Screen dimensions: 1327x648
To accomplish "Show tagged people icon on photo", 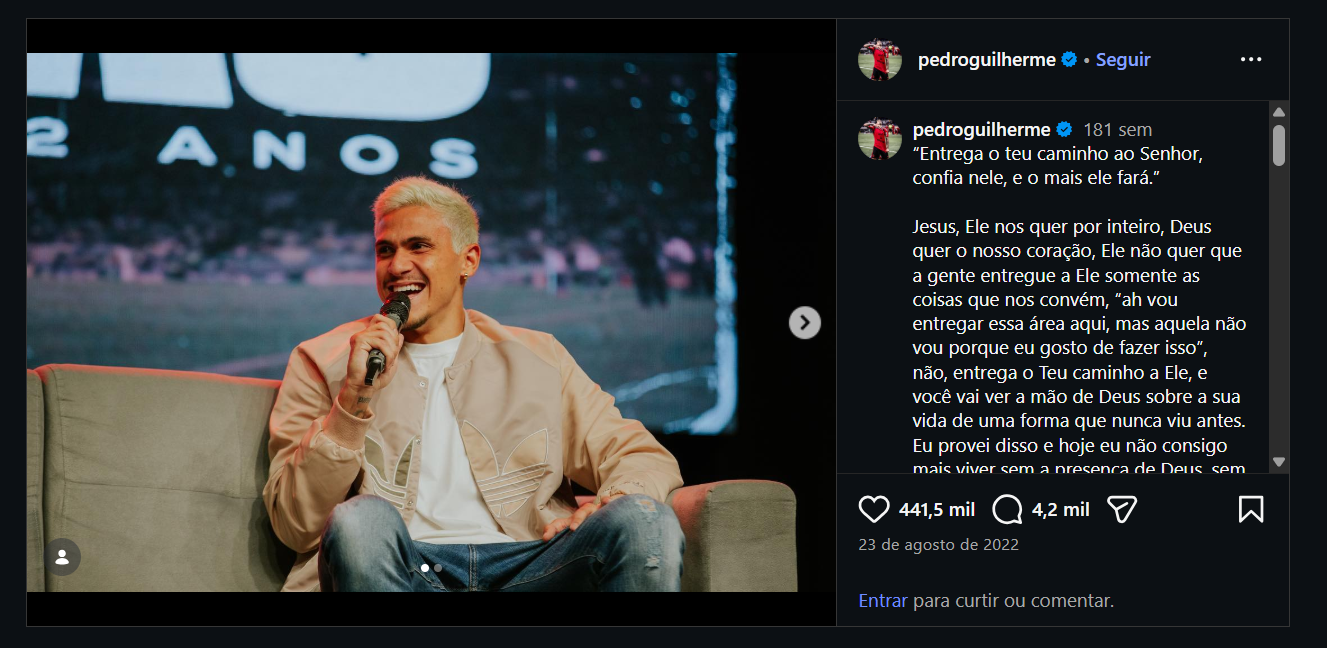I will point(62,557).
